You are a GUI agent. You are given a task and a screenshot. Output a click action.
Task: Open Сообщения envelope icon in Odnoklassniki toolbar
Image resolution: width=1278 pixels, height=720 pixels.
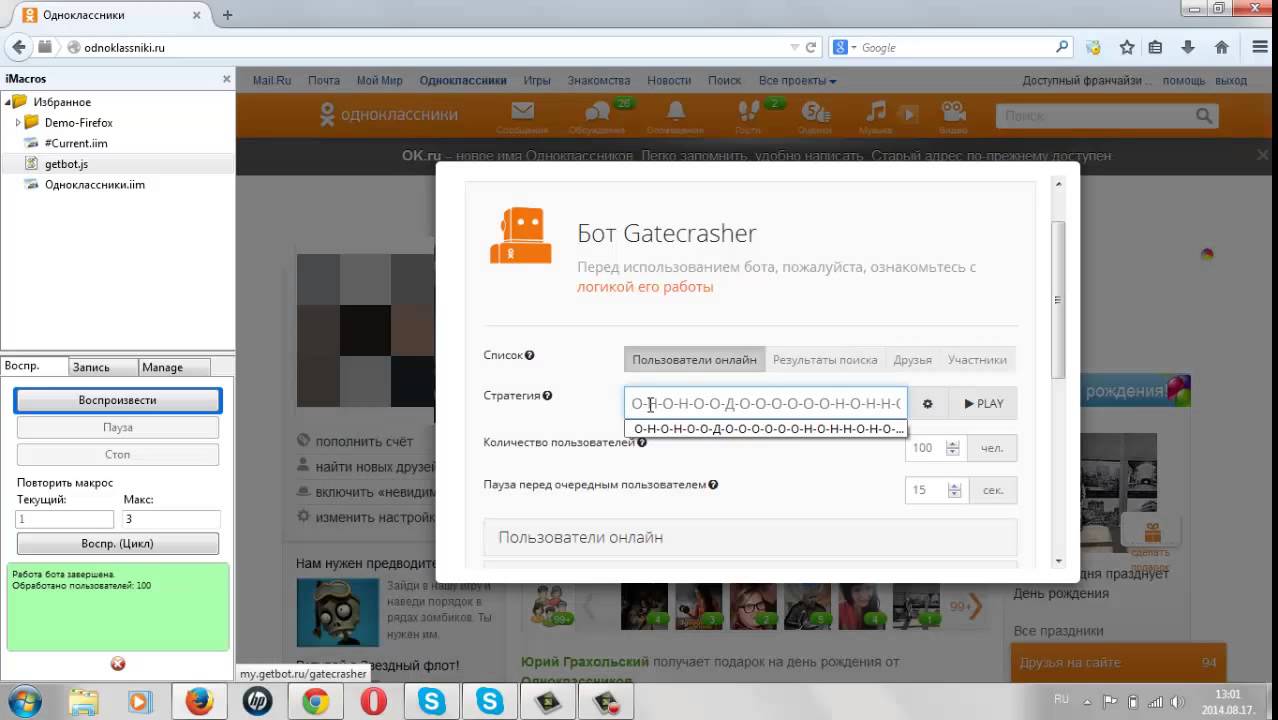(x=522, y=112)
